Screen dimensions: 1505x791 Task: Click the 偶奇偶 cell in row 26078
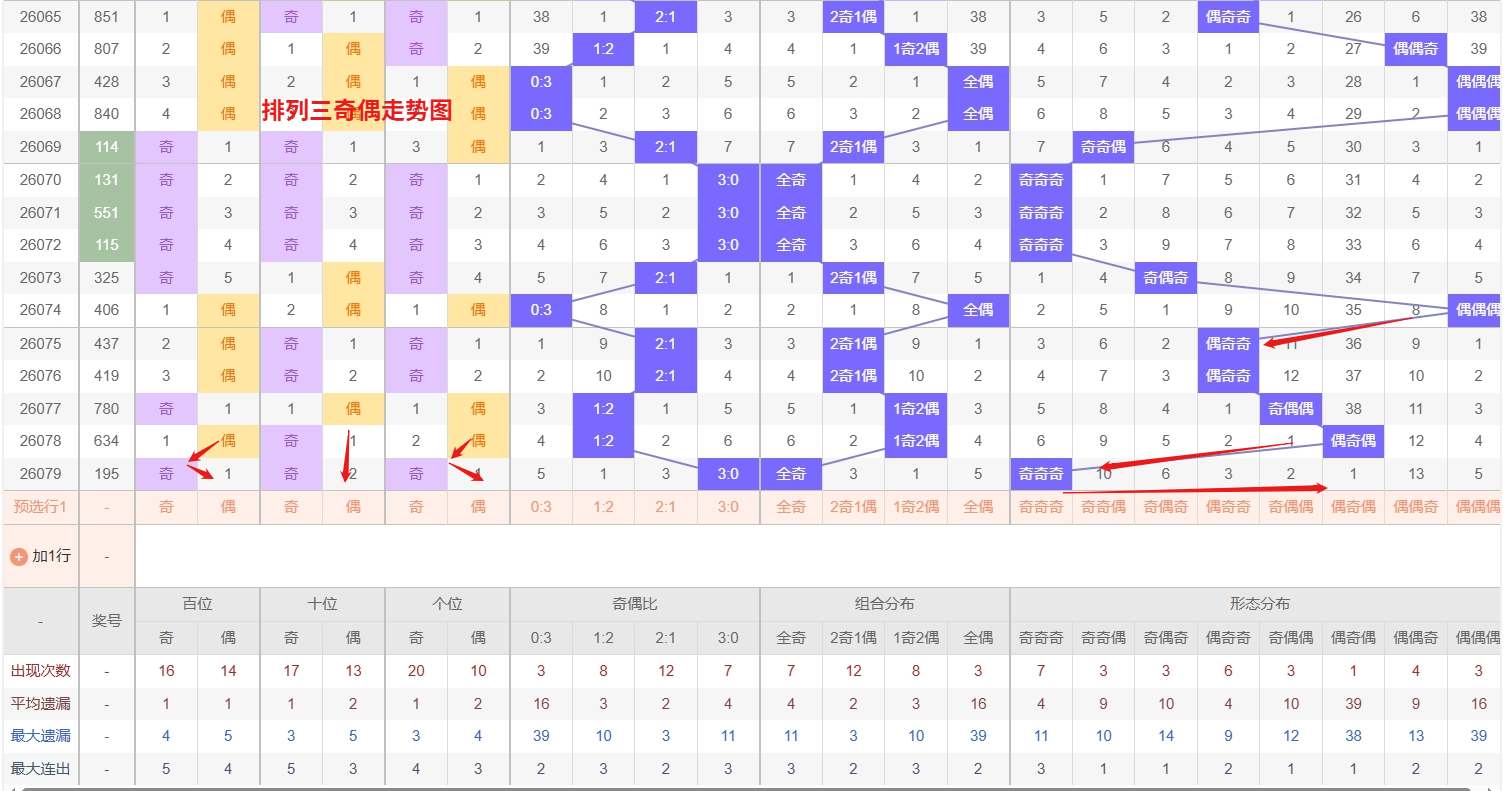coord(1353,441)
